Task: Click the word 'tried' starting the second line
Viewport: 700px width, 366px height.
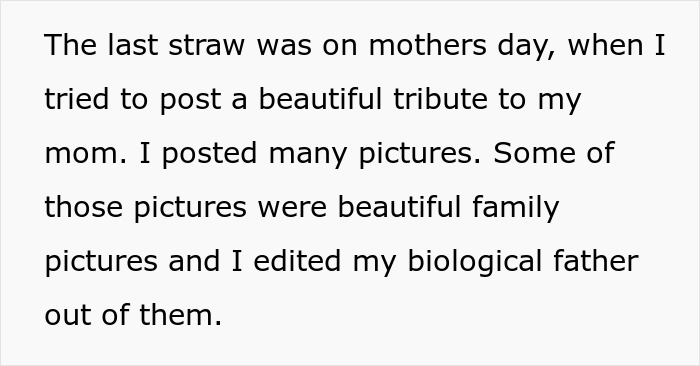Action: pos(76,99)
